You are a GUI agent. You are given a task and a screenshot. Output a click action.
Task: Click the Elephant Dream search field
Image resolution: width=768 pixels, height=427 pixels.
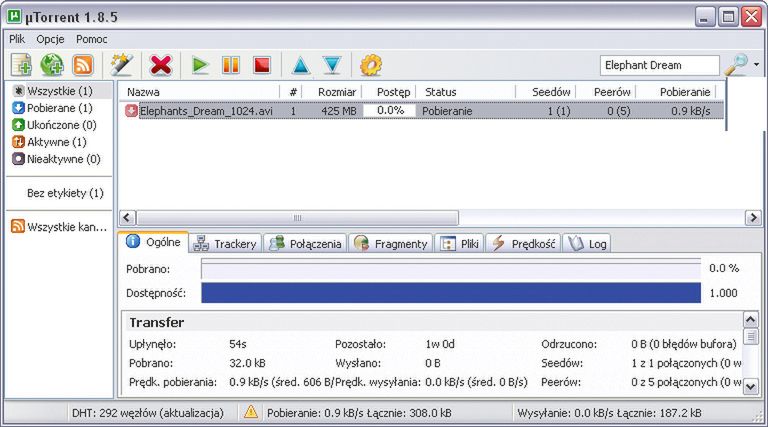click(660, 65)
